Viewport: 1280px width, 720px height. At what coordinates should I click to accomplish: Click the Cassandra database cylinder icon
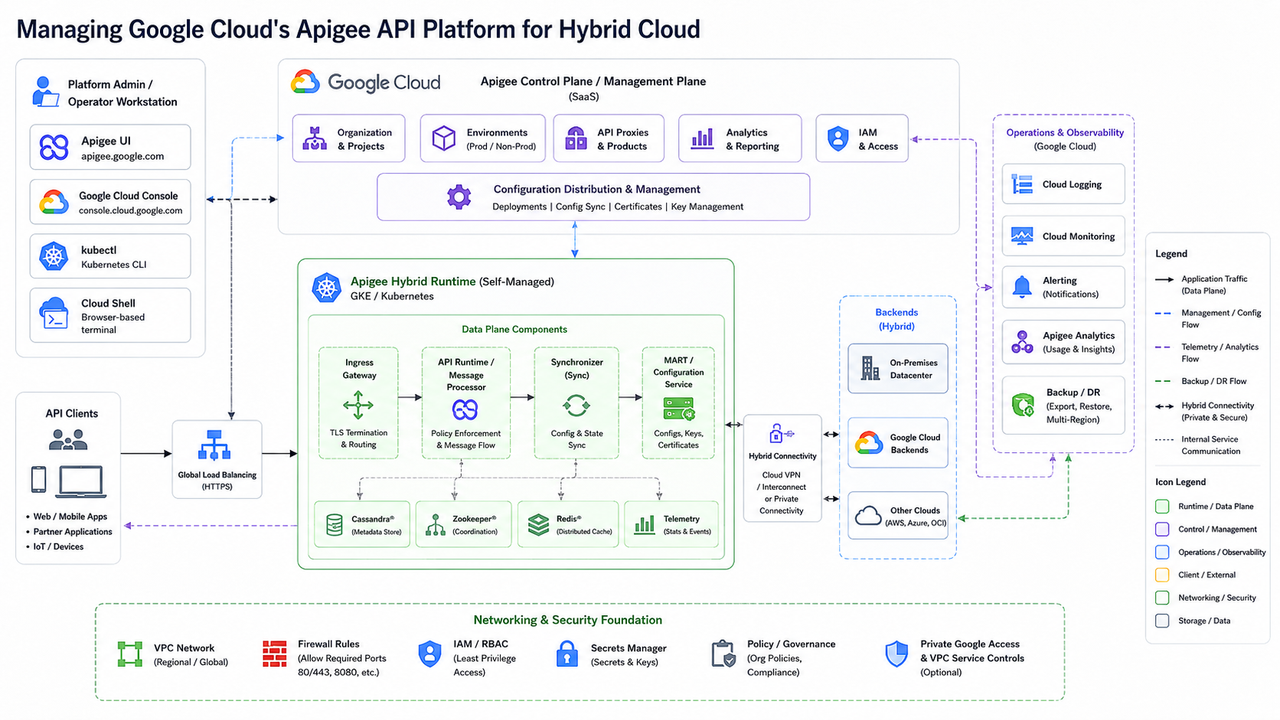tap(334, 524)
